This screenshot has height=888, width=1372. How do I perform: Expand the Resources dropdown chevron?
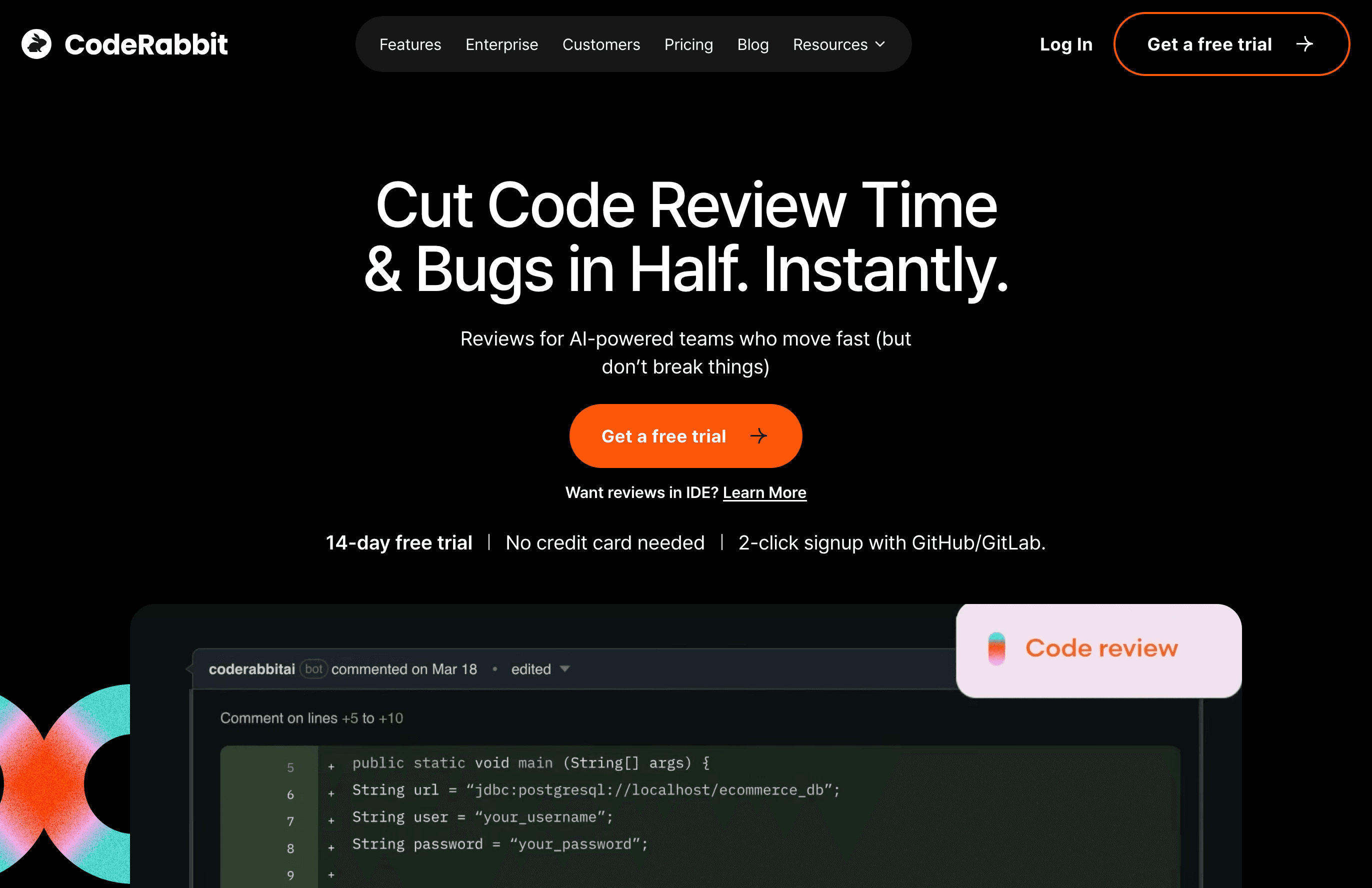point(880,44)
